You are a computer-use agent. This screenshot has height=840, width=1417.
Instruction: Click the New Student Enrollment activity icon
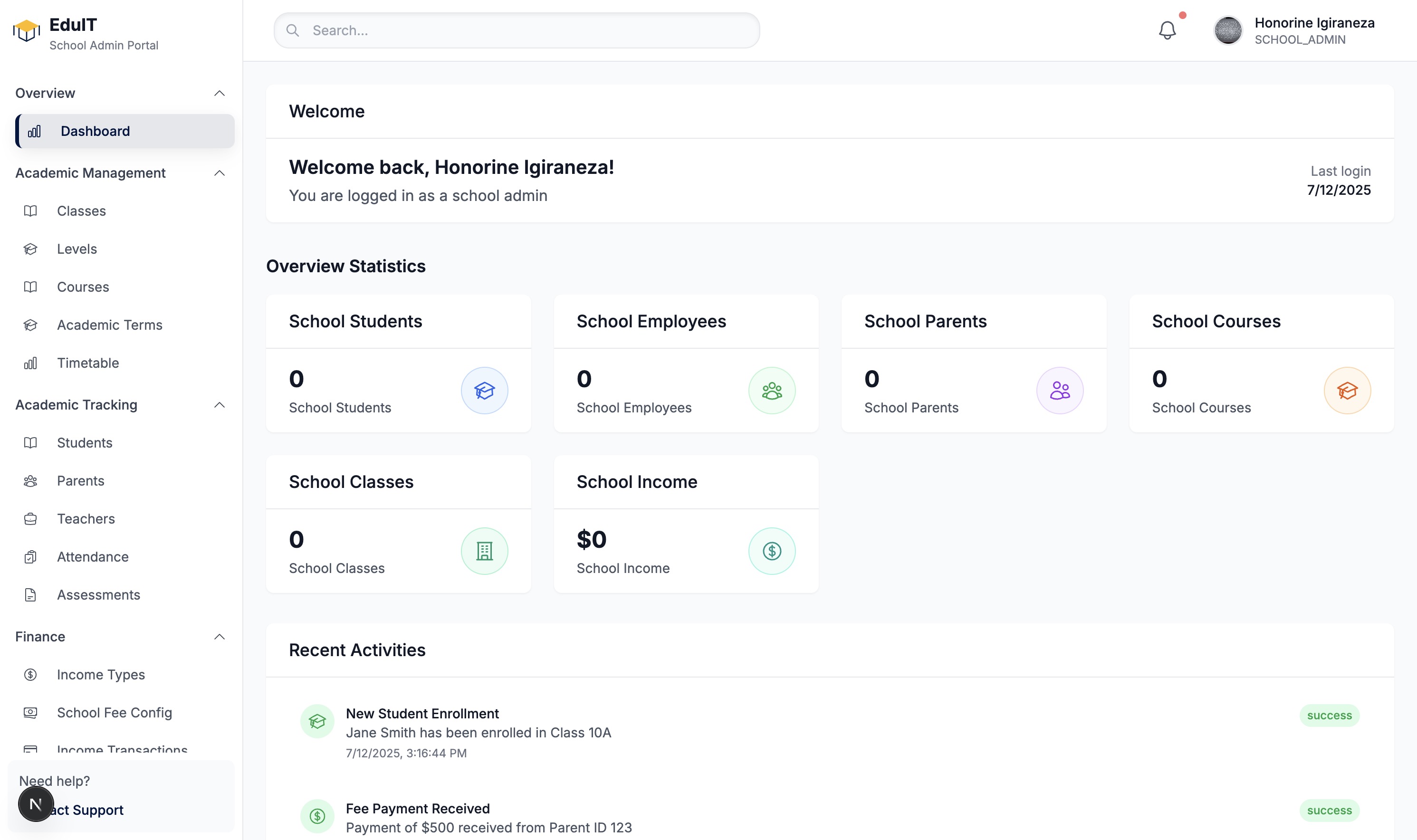click(317, 721)
